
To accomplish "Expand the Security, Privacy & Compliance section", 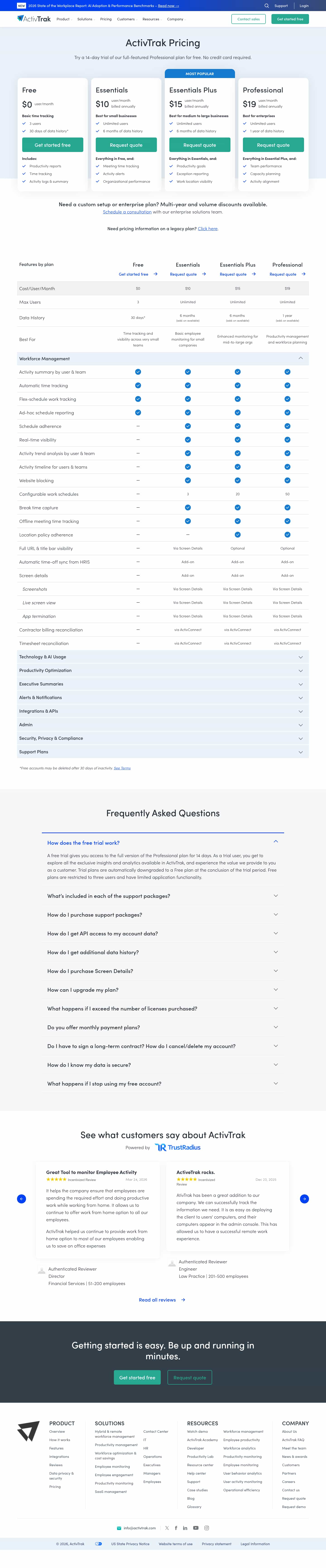I will pos(300,738).
